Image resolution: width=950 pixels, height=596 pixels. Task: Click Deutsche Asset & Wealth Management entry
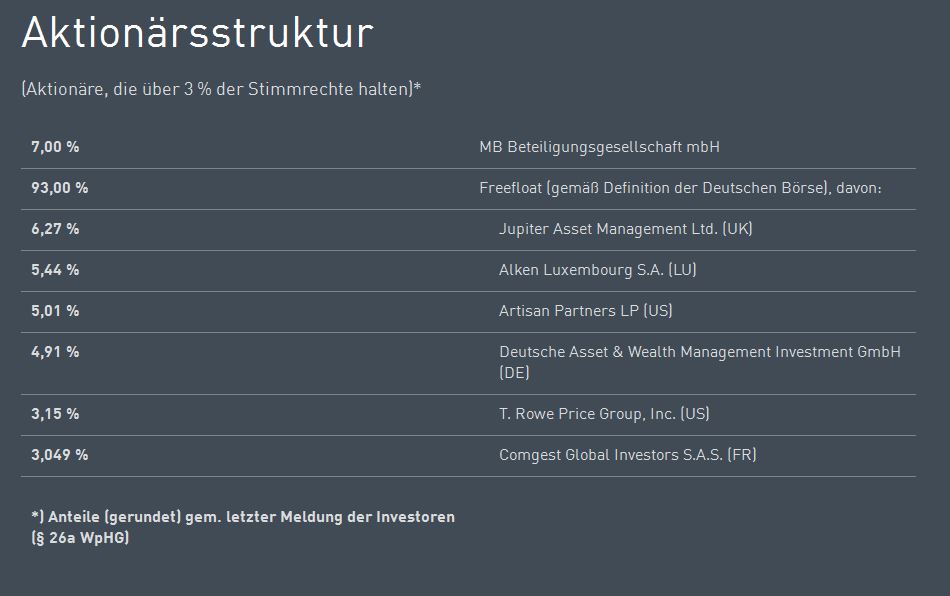point(699,352)
